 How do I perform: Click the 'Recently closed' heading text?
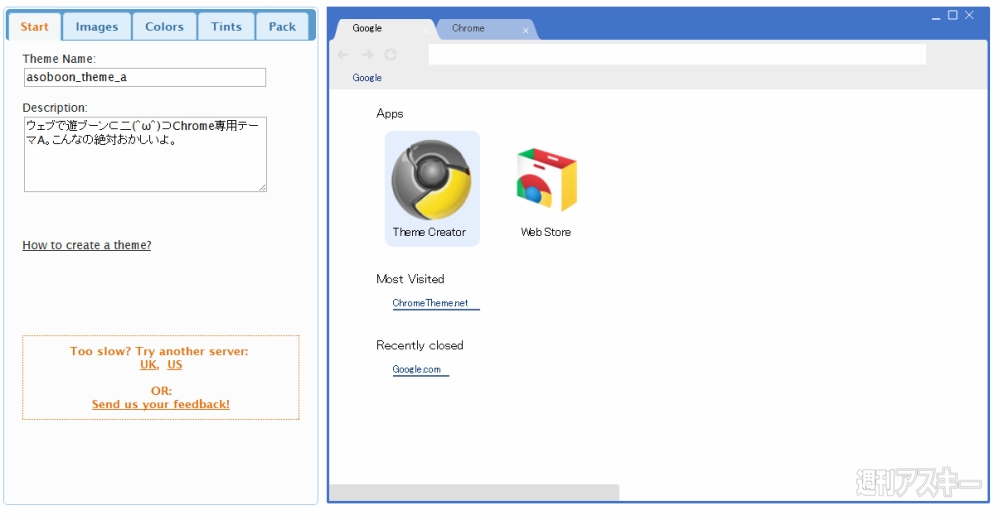pyautogui.click(x=420, y=345)
